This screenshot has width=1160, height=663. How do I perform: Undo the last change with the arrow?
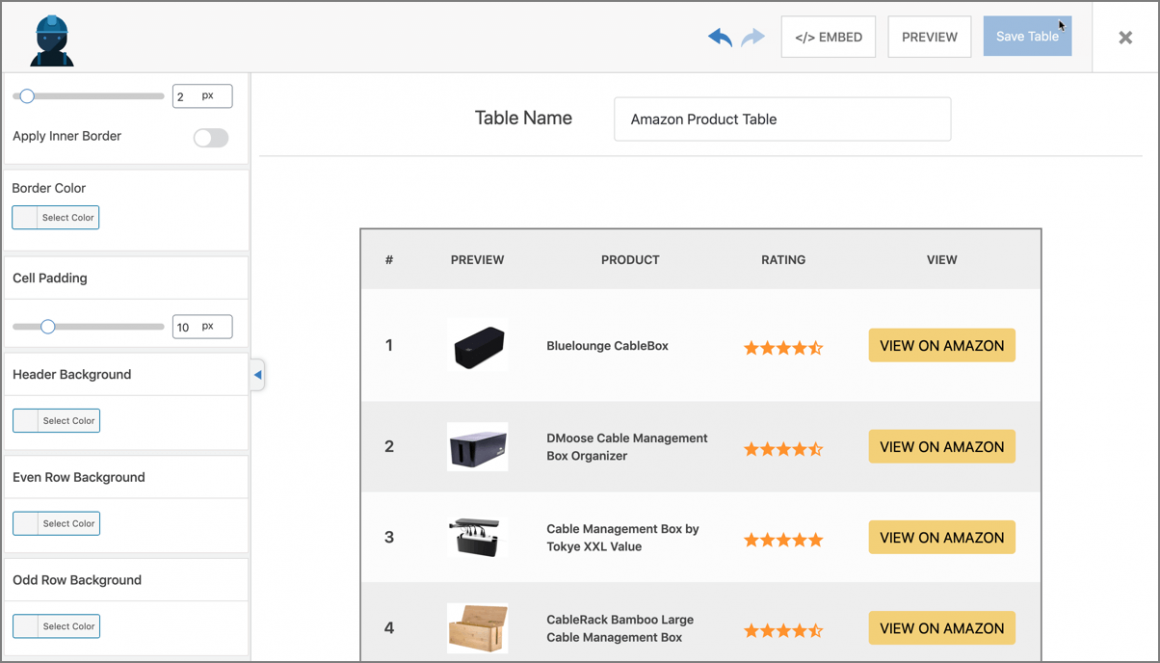point(720,37)
